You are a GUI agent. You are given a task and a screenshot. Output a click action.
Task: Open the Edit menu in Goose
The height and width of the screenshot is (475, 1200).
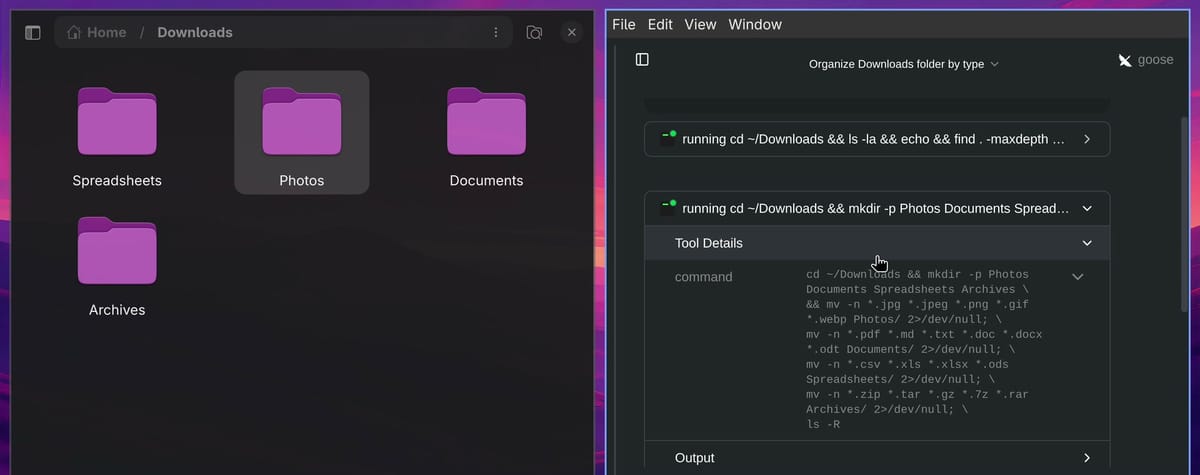pos(660,24)
